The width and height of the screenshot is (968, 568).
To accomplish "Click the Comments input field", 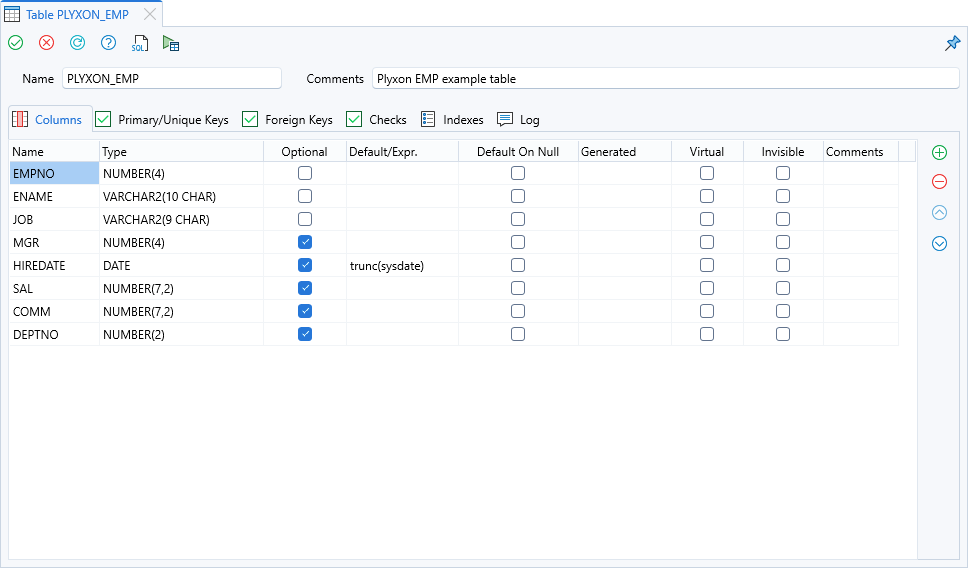I will tap(666, 78).
